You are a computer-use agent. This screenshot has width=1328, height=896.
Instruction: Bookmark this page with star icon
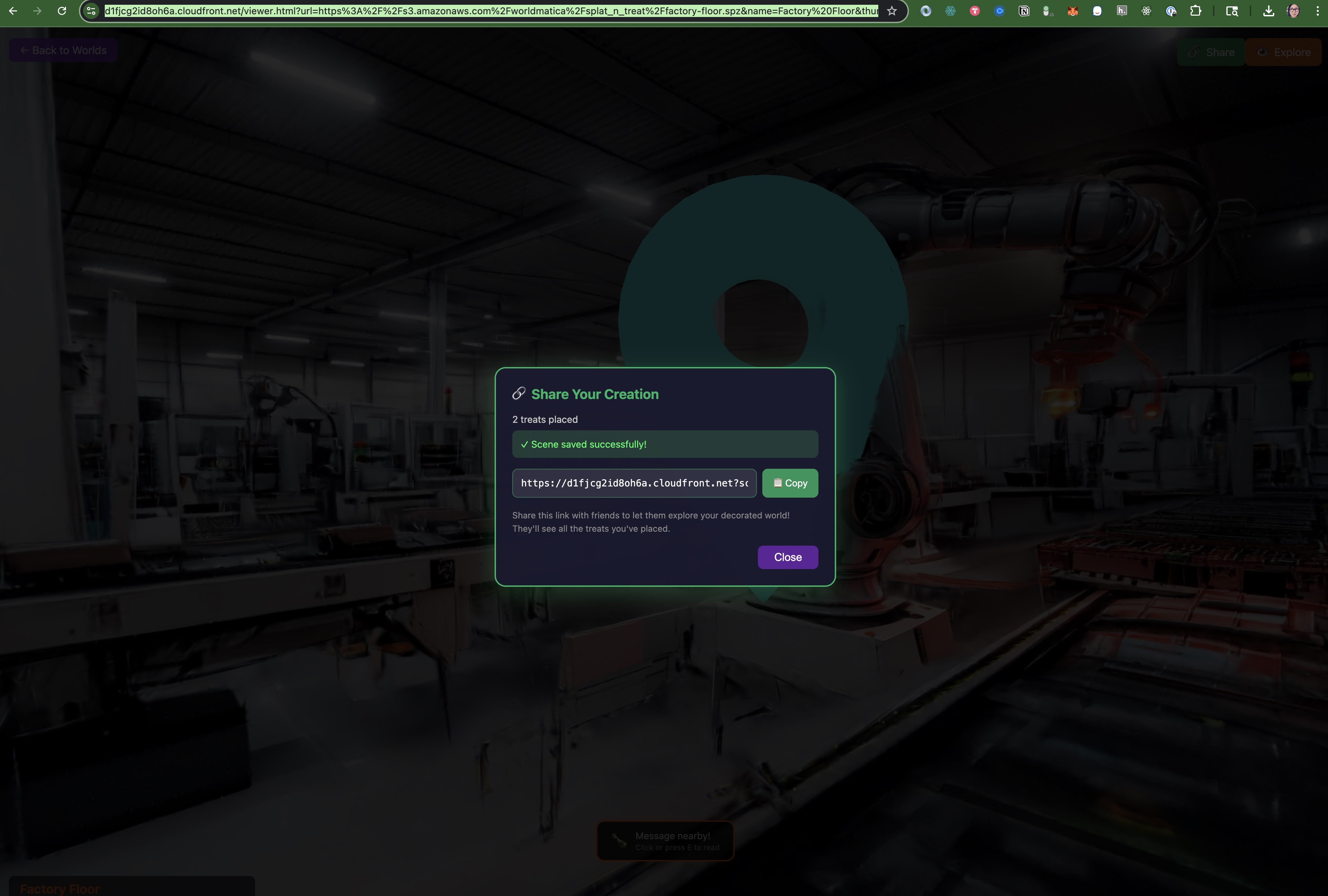[892, 11]
